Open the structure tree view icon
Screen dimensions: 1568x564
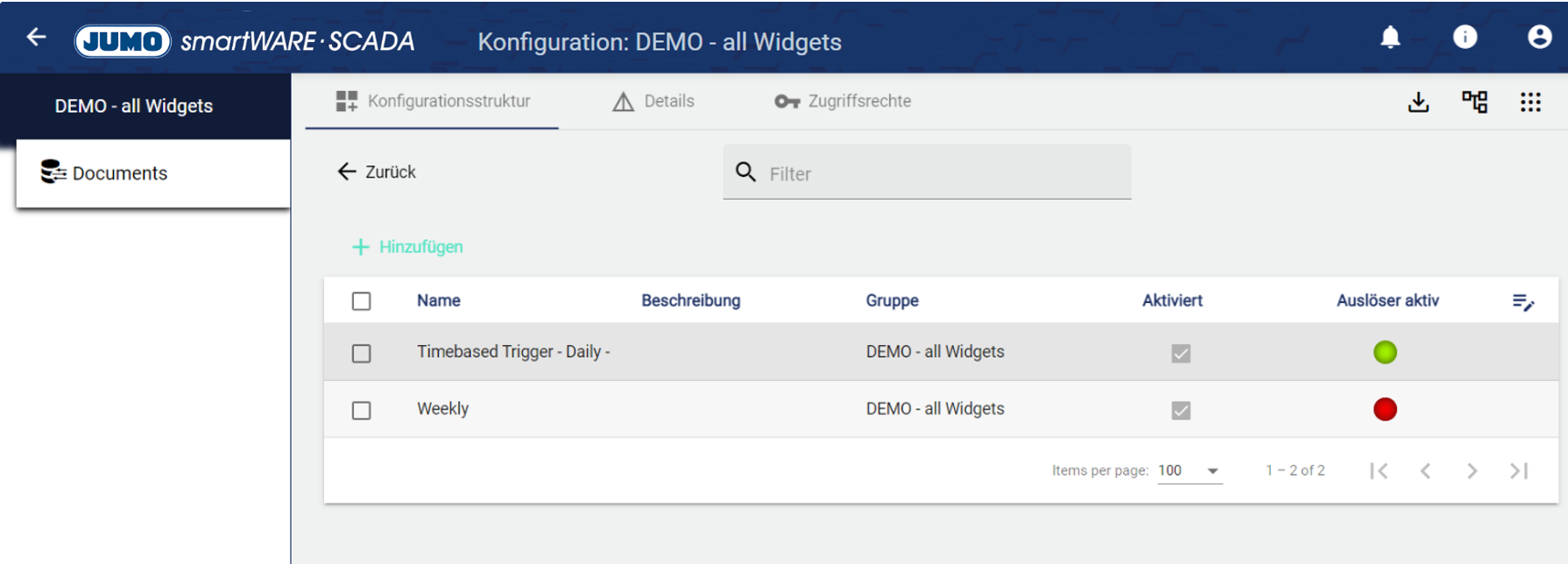(1474, 102)
